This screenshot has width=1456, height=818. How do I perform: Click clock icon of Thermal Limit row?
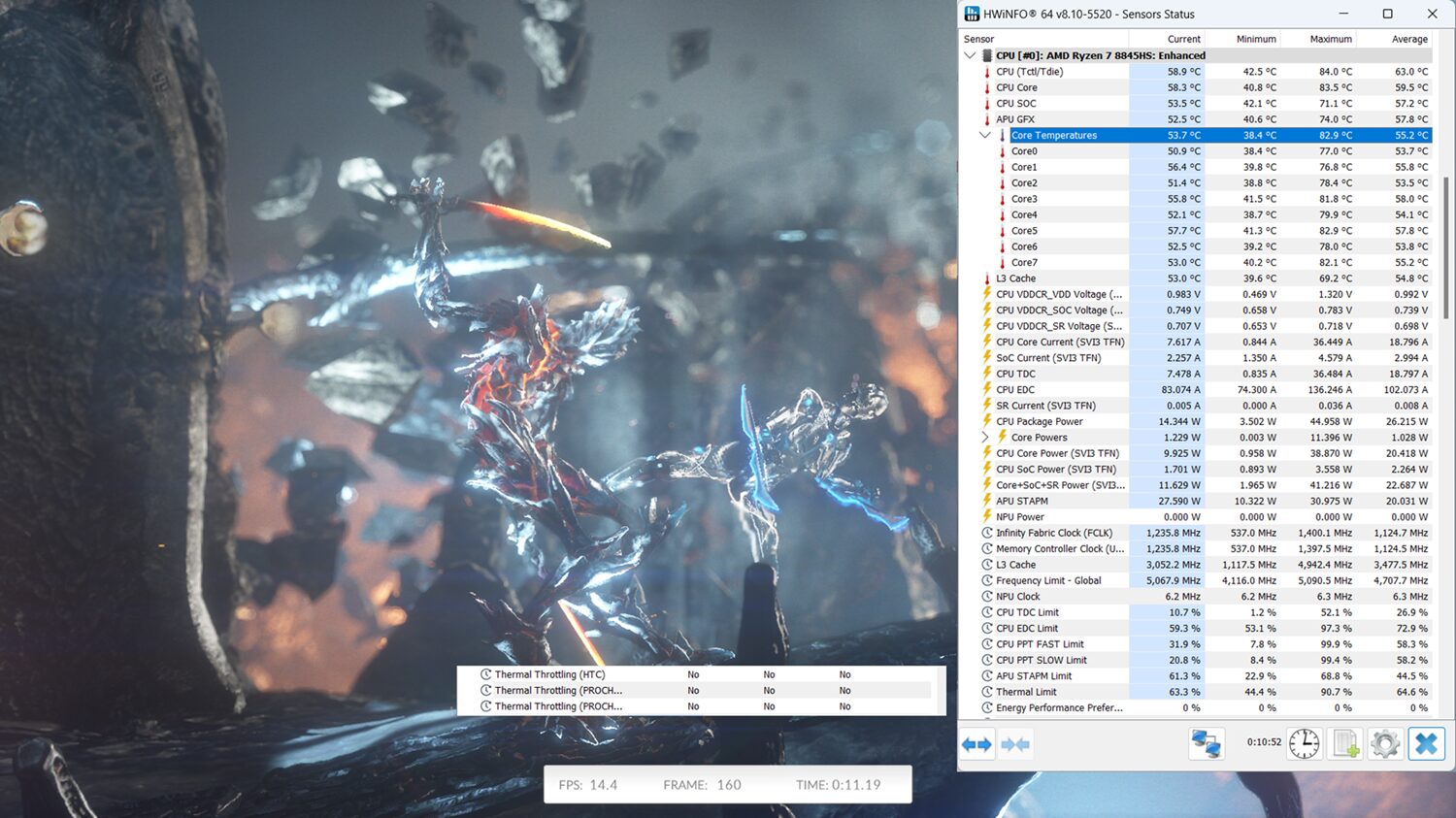987,692
